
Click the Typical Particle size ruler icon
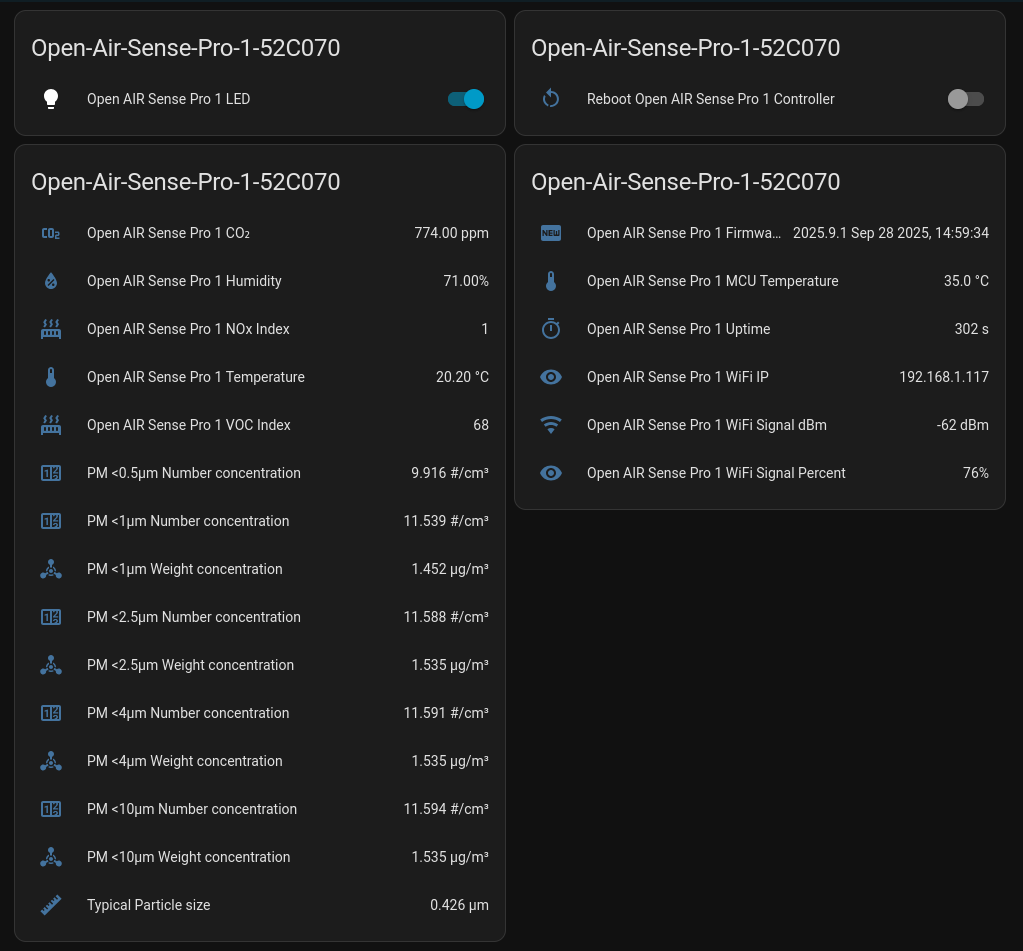click(x=51, y=905)
